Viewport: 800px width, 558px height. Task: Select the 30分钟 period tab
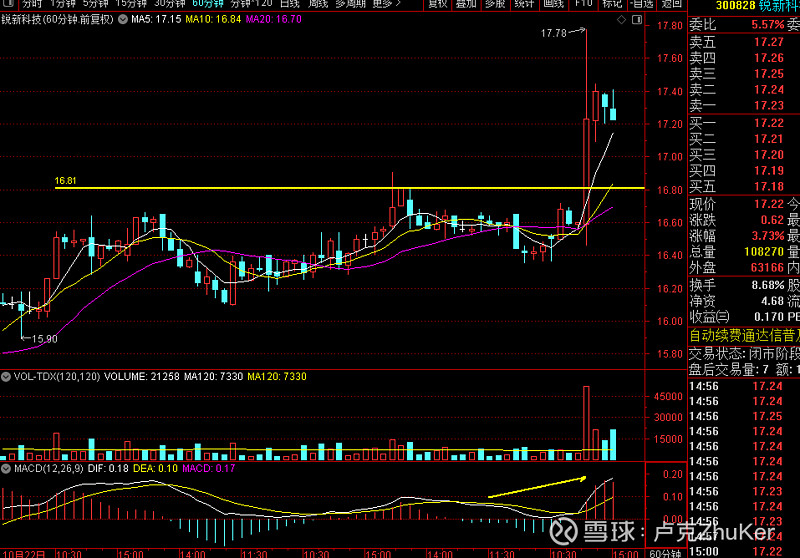point(169,4)
